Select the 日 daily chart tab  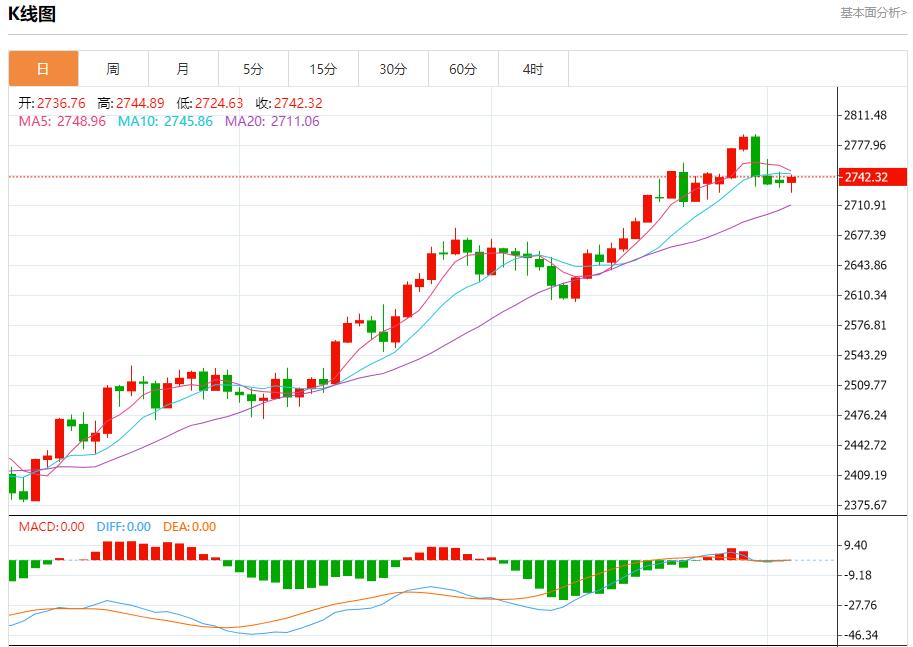coord(43,69)
